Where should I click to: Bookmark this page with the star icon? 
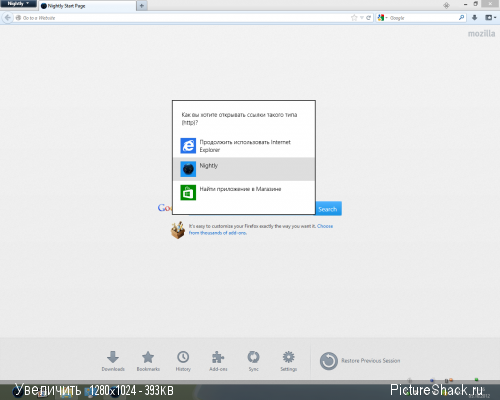[354, 18]
